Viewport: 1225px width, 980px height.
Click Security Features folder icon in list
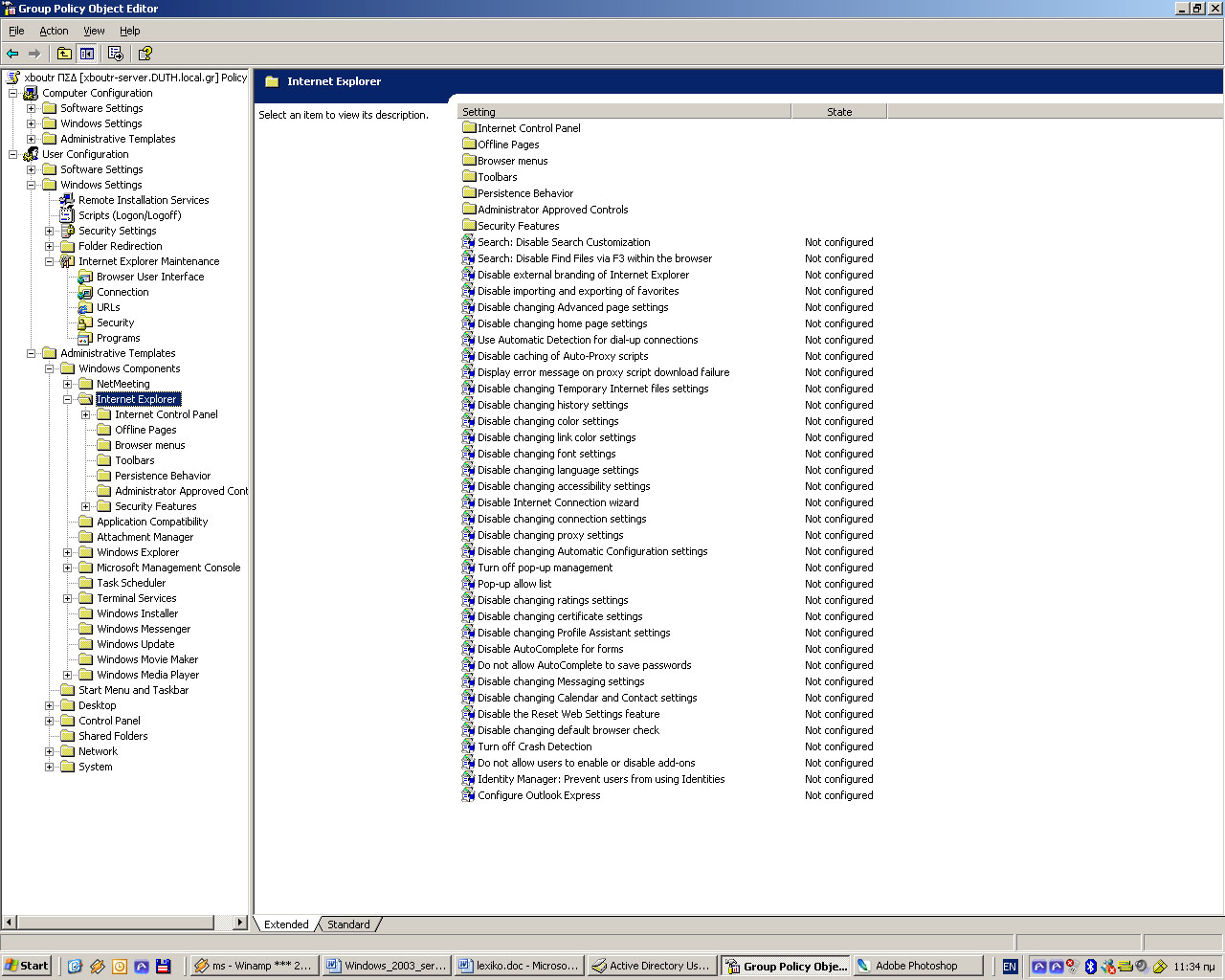469,226
